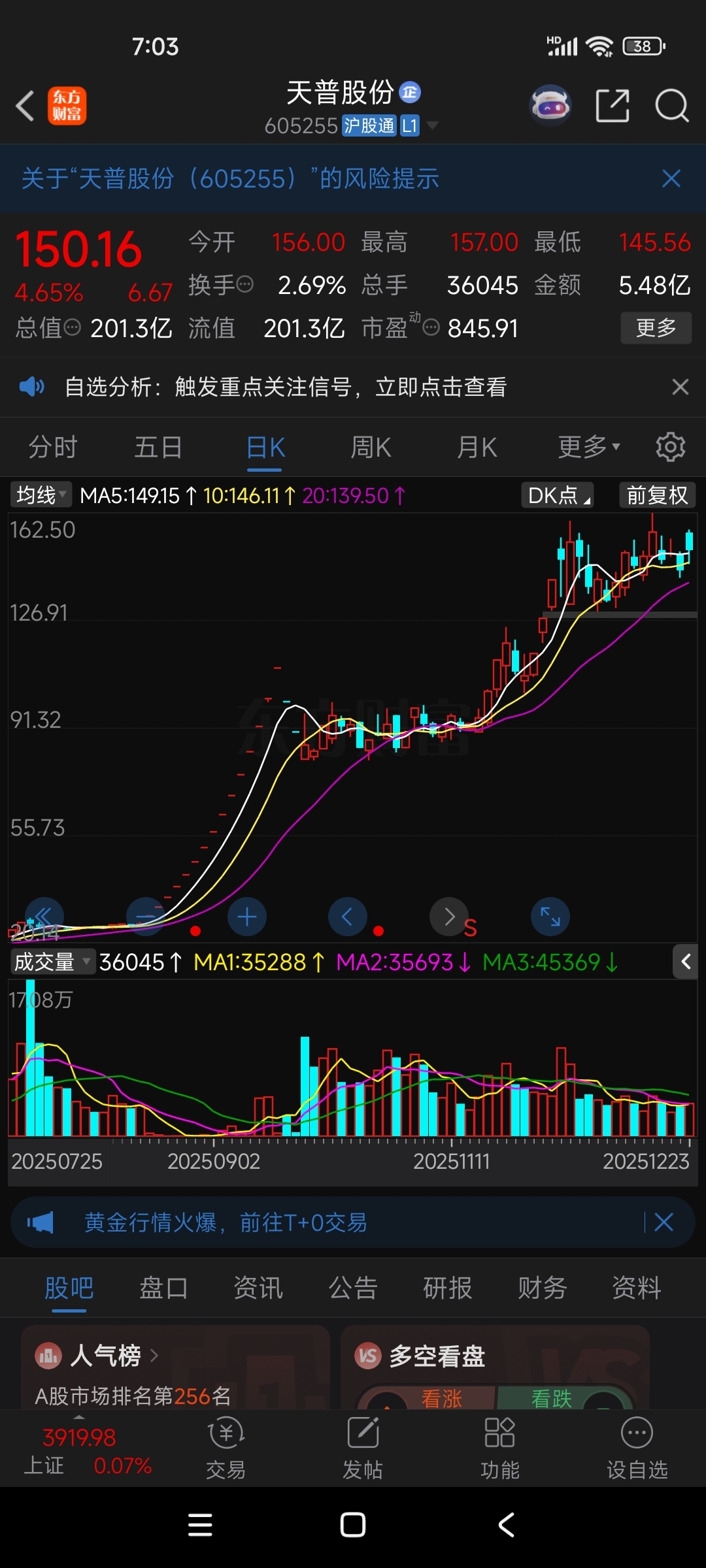Close the 黄金行情 promo banner
The width and height of the screenshot is (706, 1568).
click(664, 1222)
